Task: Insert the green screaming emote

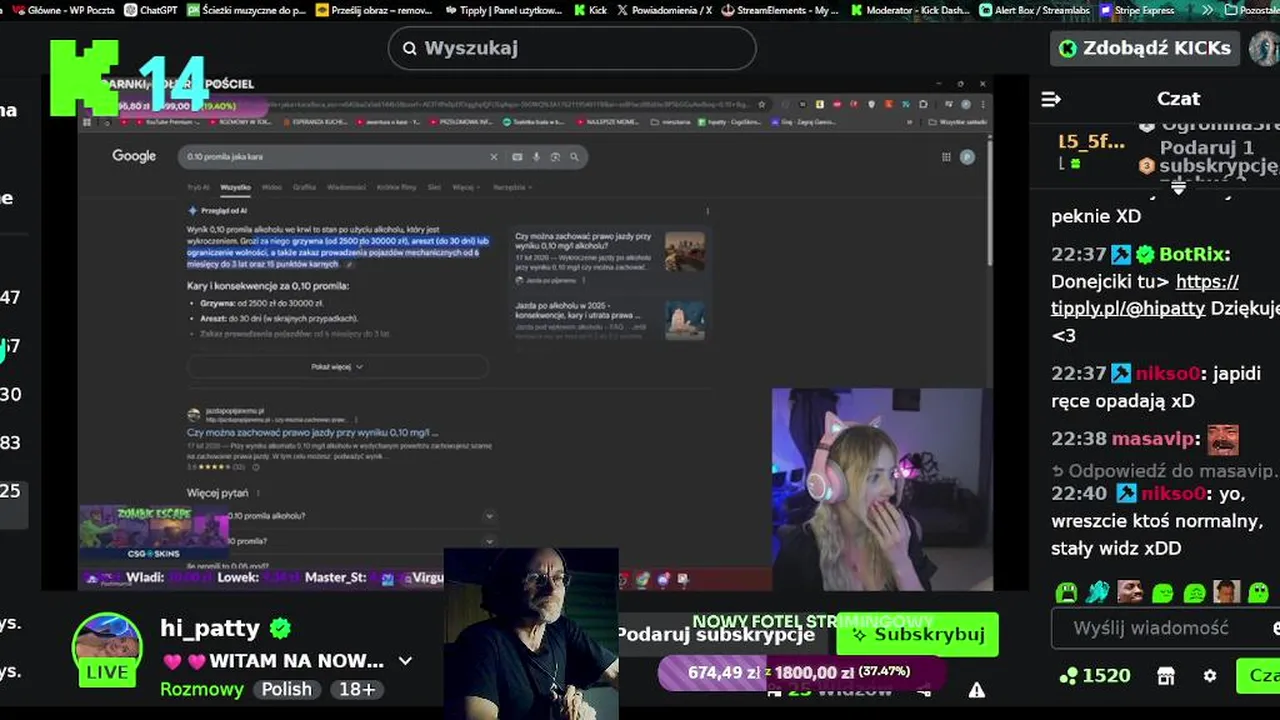Action: [x=1066, y=592]
